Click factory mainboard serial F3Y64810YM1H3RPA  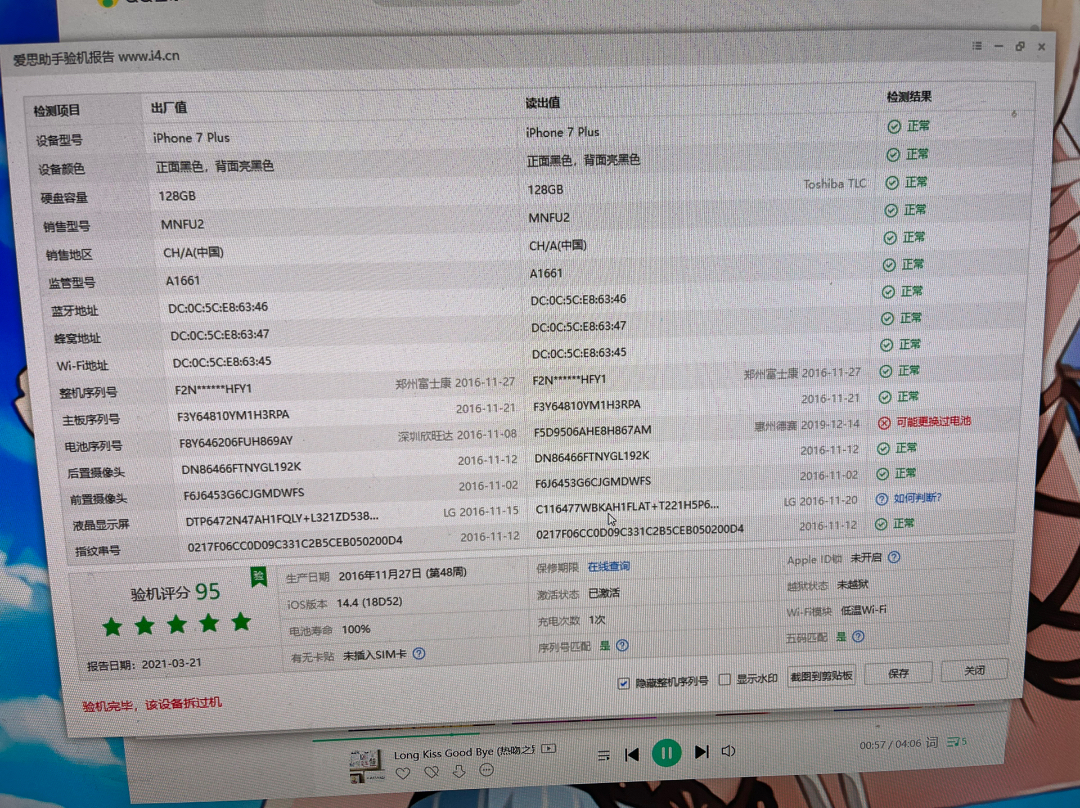(233, 415)
